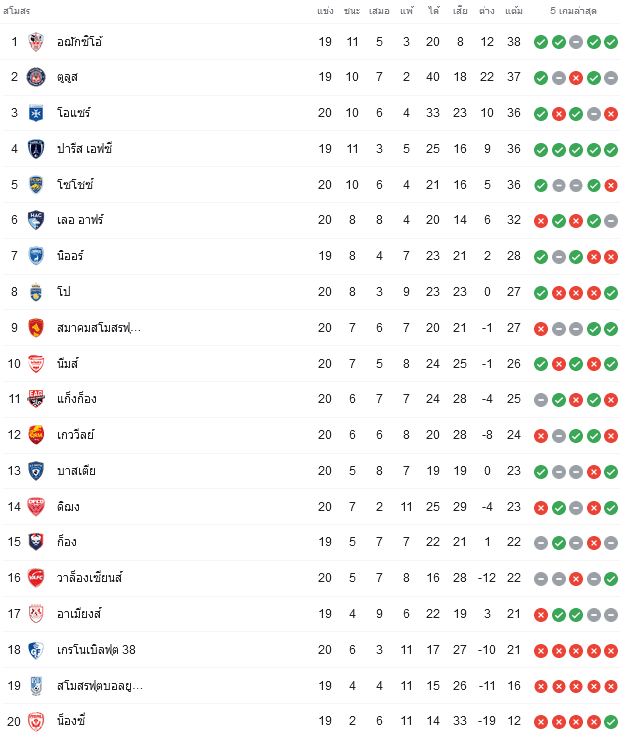
Task: Click the Paris FC club crest
Action: click(36, 149)
